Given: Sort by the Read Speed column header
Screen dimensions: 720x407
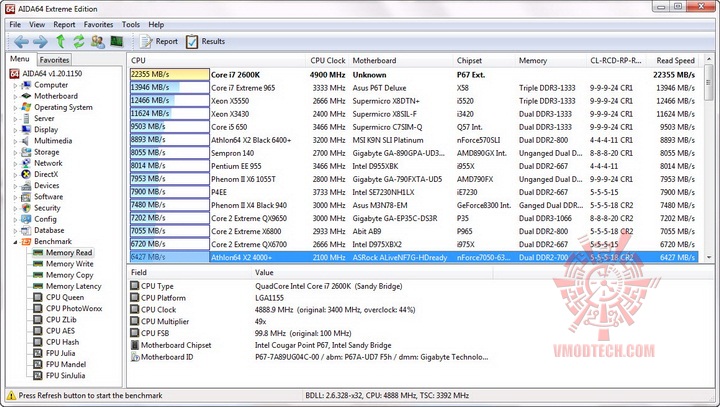Looking at the screenshot, I should (673, 61).
